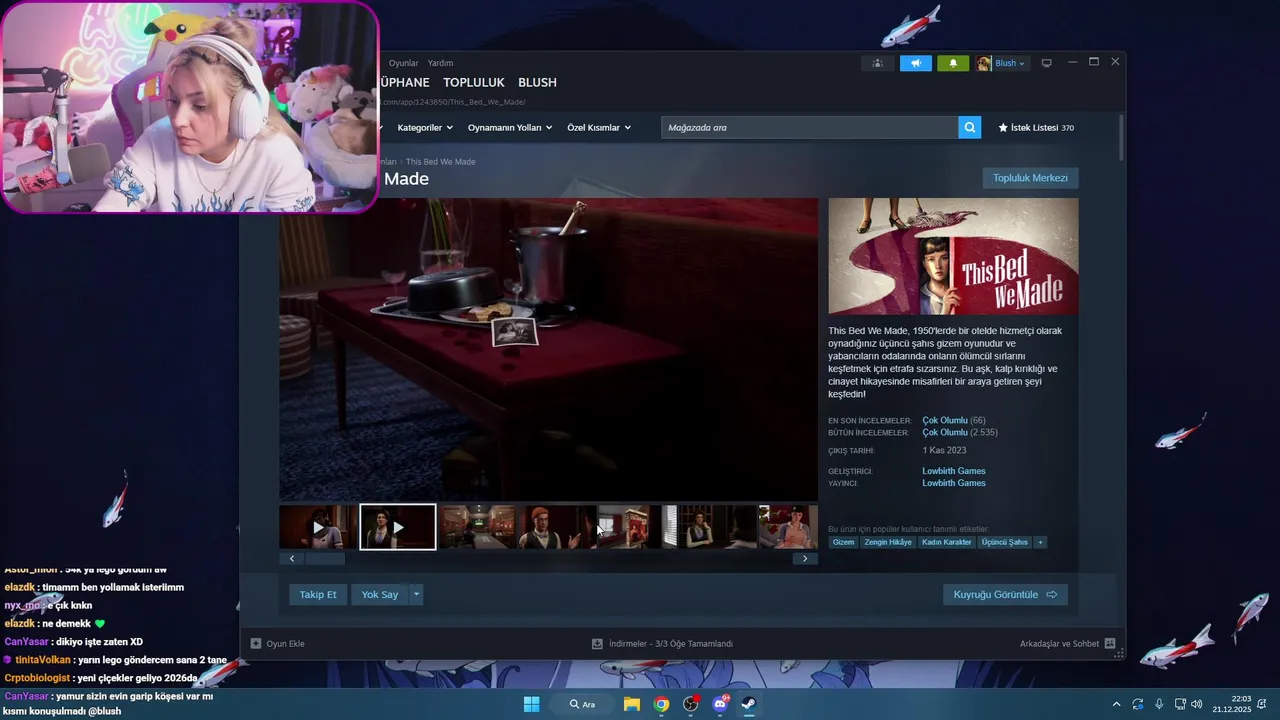The height and width of the screenshot is (720, 1280).
Task: Click the This Bed We Made capsule image
Action: click(x=953, y=256)
